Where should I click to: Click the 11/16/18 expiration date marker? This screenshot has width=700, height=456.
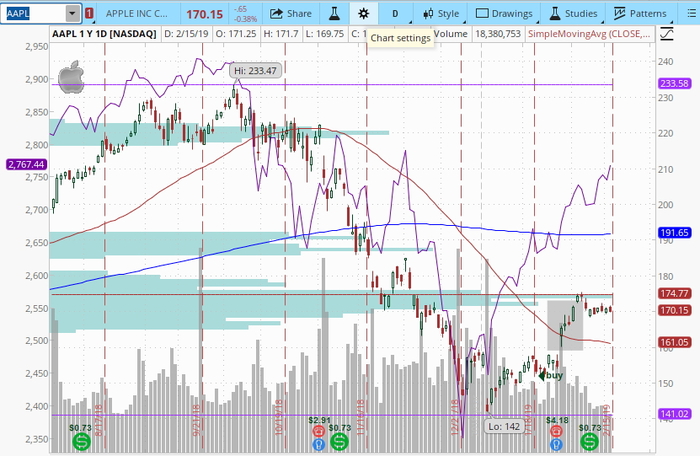pos(360,418)
